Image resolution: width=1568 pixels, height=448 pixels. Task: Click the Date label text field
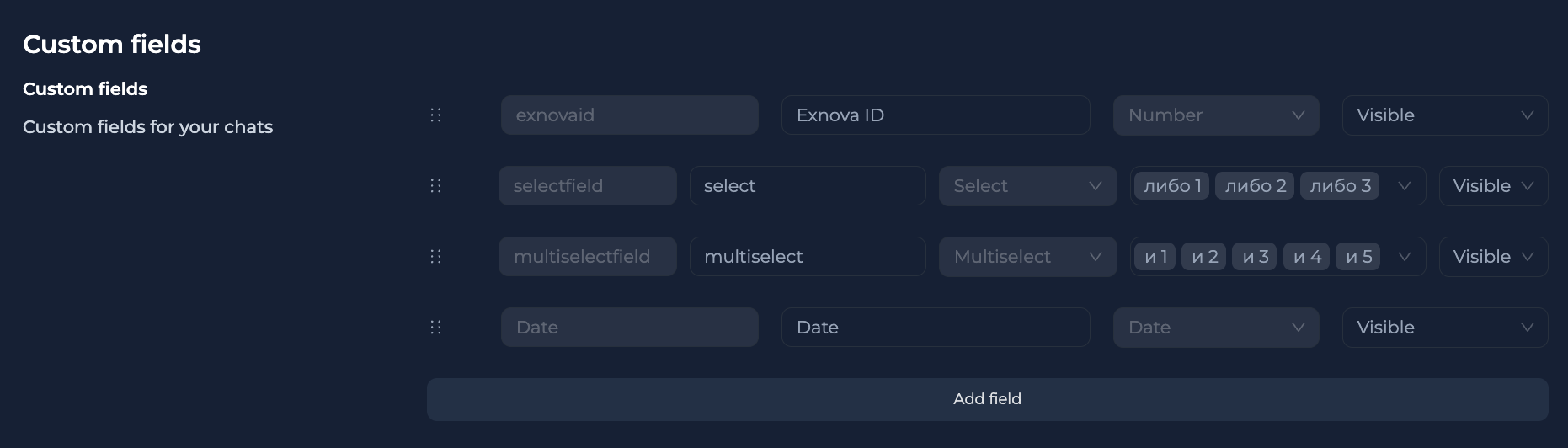coord(935,328)
